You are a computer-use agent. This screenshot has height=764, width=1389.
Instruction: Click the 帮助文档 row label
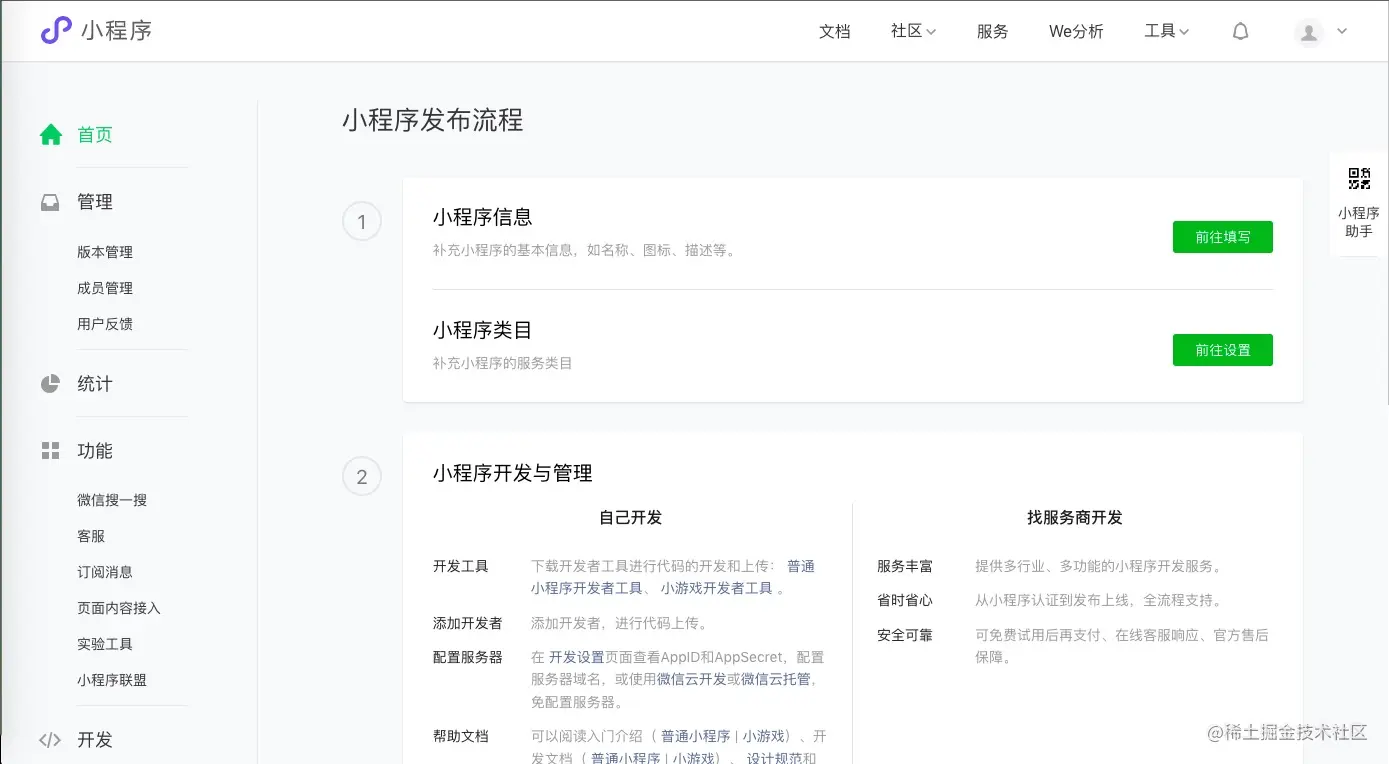461,736
